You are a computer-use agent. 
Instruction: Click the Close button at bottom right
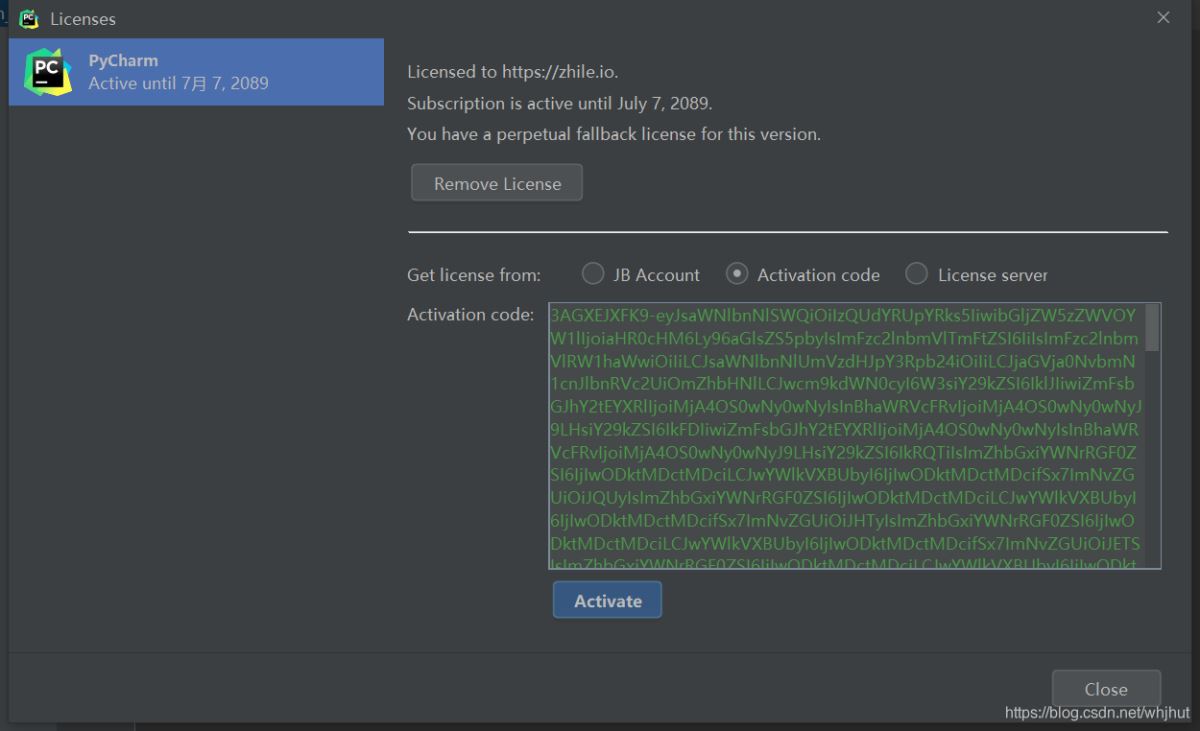coord(1105,689)
